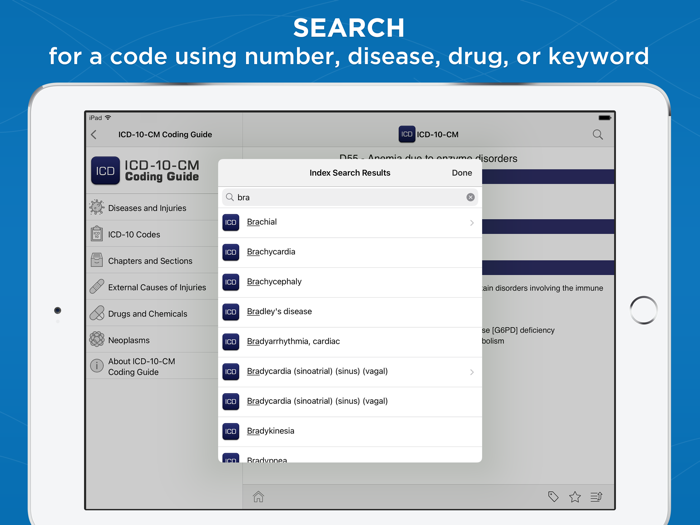
Task: Click the Chapters and Sections box icon
Action: pyautogui.click(x=96, y=260)
